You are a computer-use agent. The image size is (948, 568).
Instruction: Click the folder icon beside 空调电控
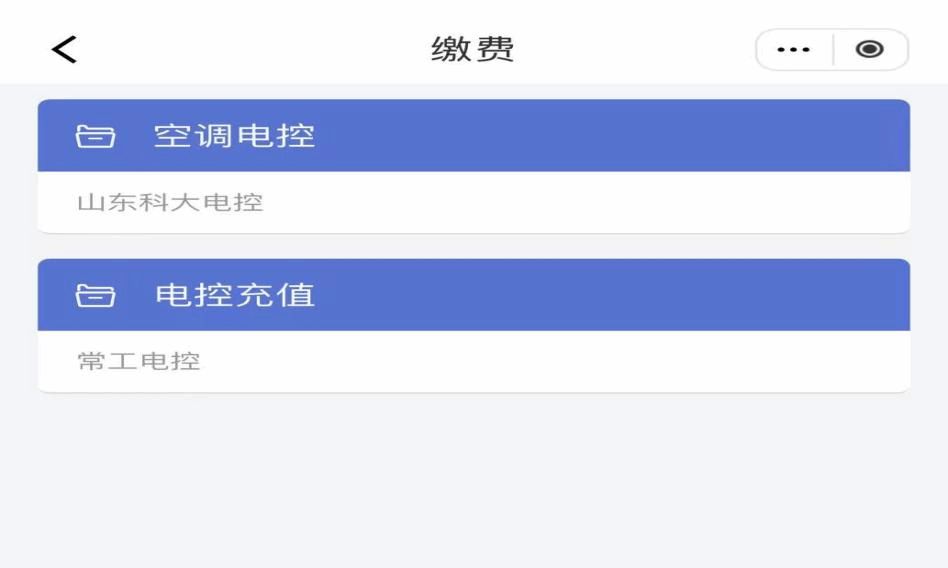pos(95,136)
